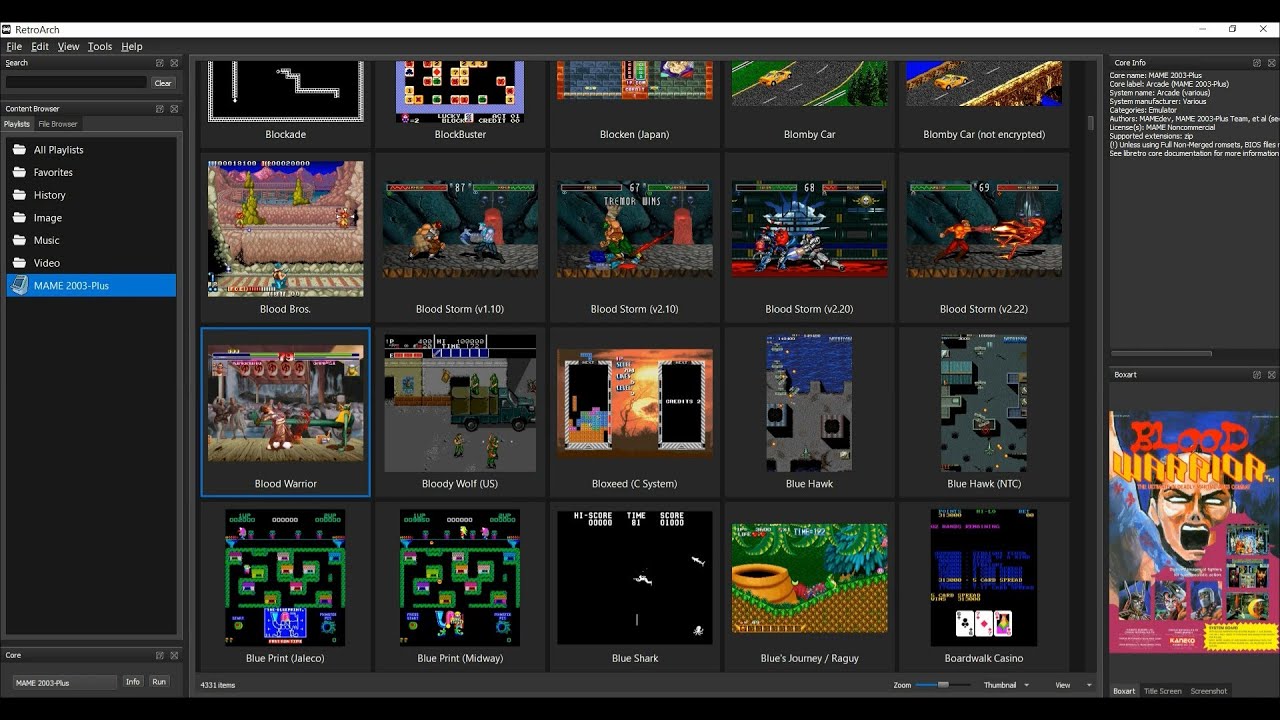Viewport: 1280px width, 720px height.
Task: Click the '4331 items' status text
Action: coord(218,685)
